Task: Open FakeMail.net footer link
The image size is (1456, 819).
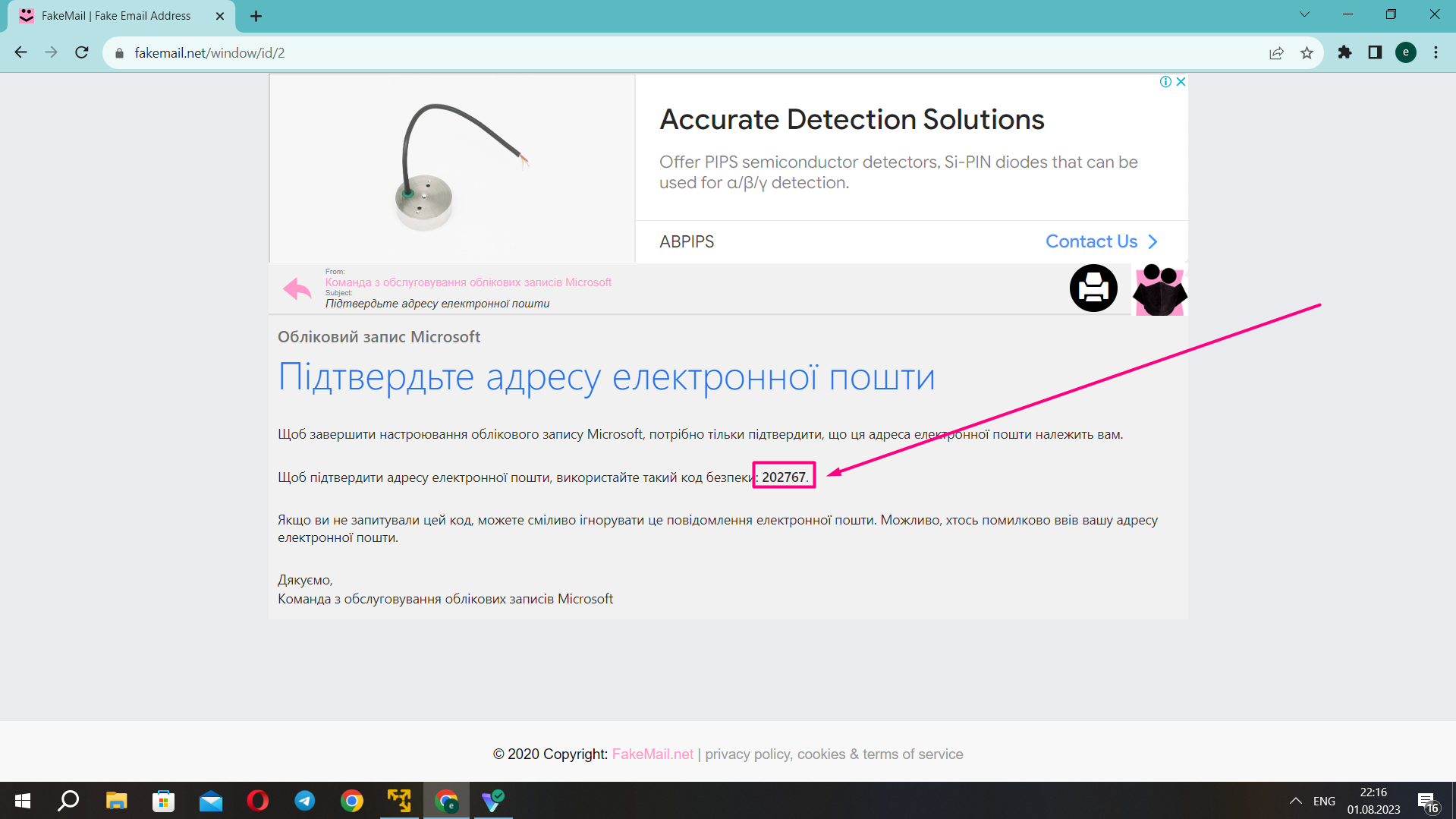Action: pos(653,754)
